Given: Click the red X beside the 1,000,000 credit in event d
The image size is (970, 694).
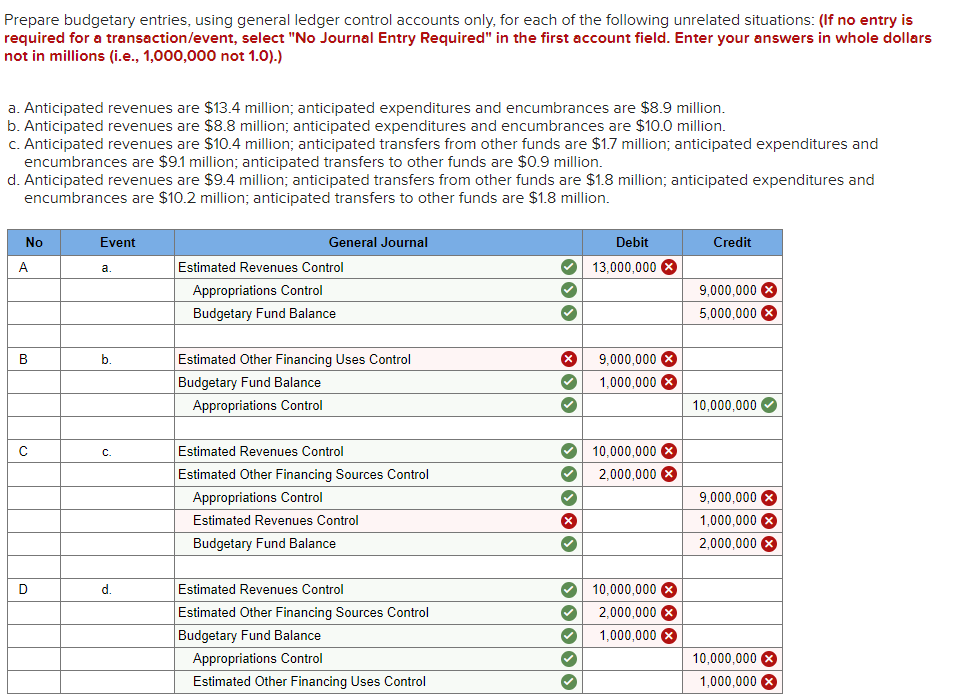Looking at the screenshot, I should [x=769, y=682].
